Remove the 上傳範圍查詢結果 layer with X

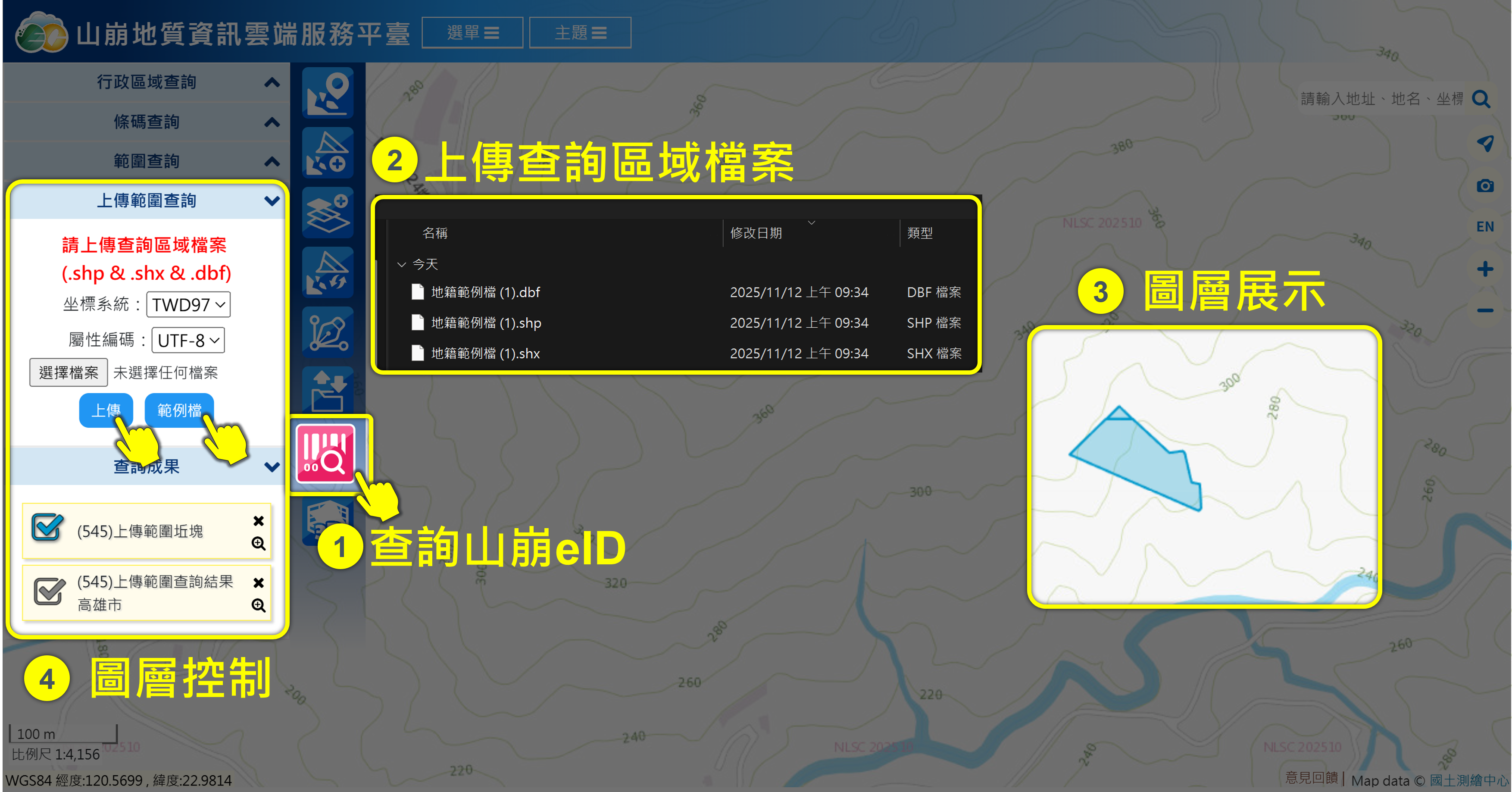tap(258, 582)
